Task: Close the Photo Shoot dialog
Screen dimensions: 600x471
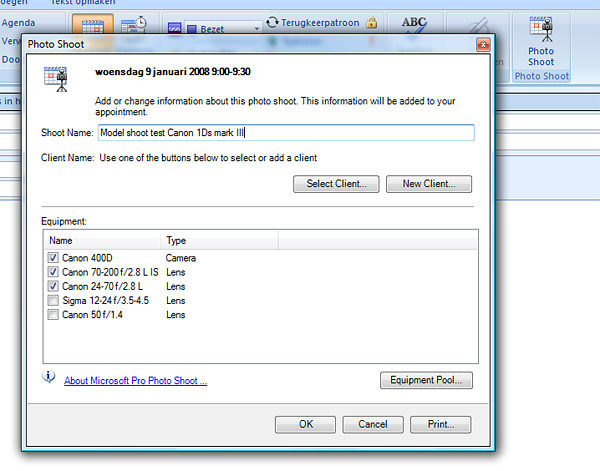Action: [483, 45]
